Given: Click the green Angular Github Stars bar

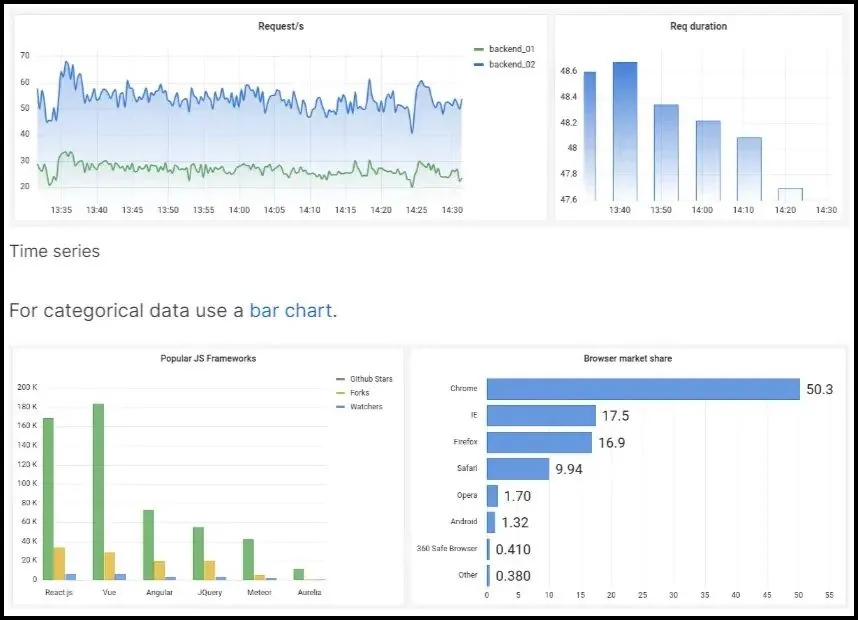Looking at the screenshot, I should click(148, 545).
